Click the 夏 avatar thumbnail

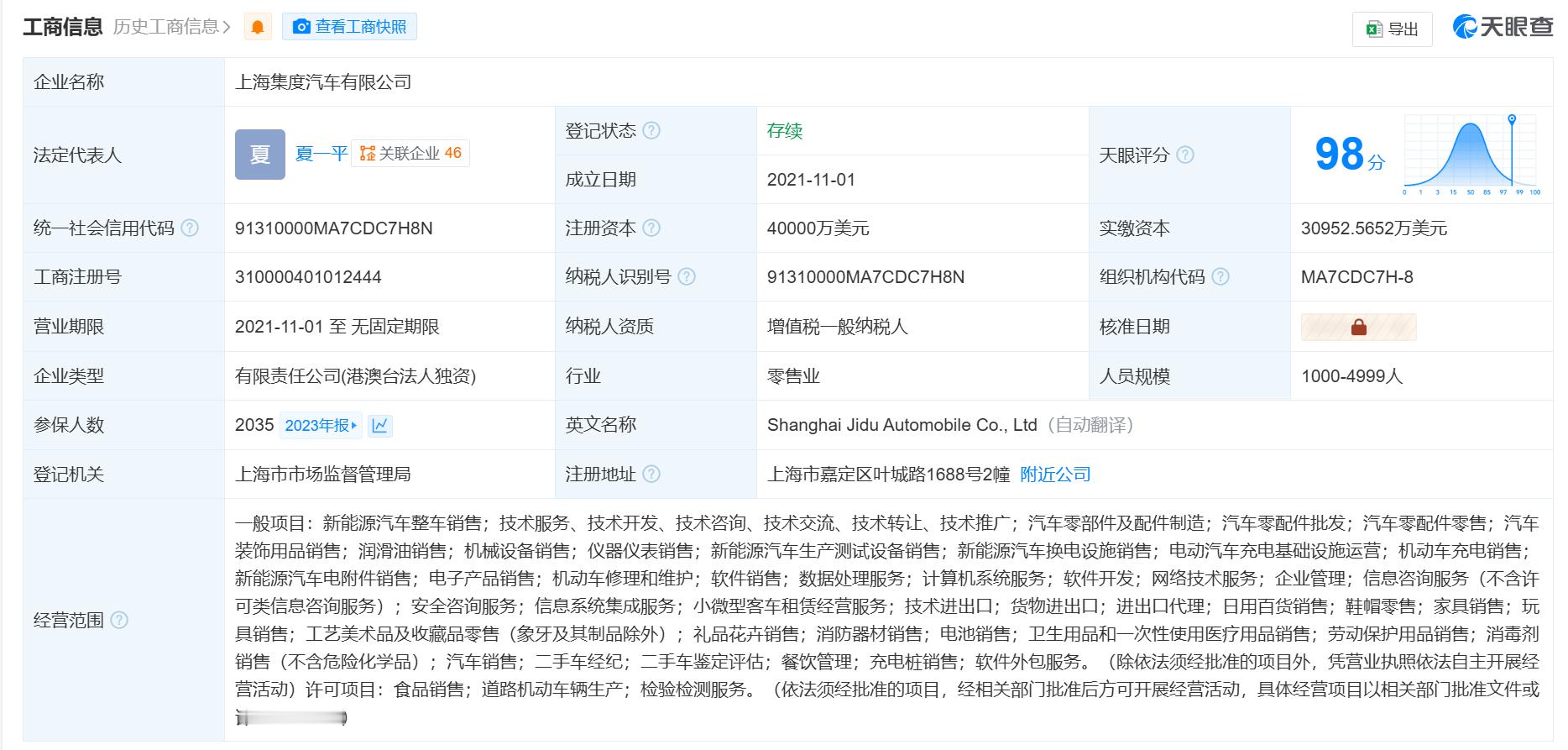tap(260, 155)
